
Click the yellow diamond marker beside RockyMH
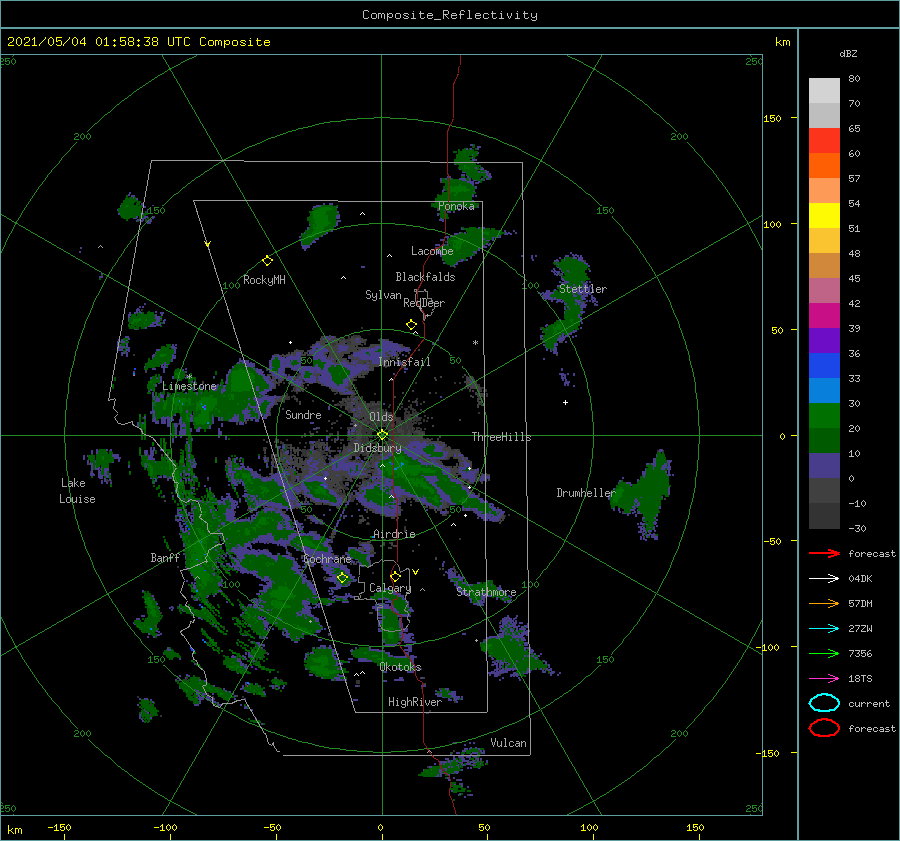(267, 261)
